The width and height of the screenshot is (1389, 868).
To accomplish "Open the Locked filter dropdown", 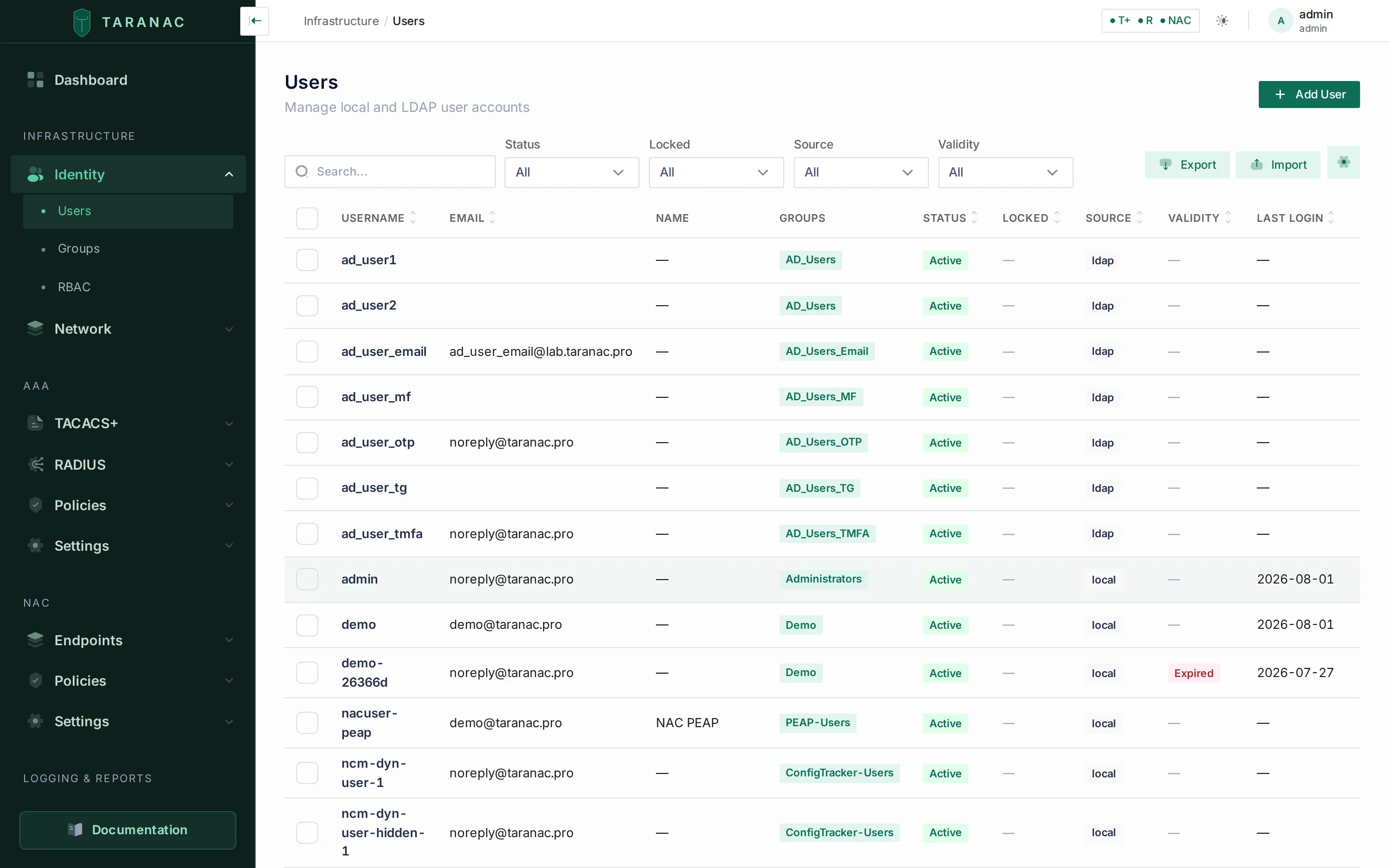I will (x=716, y=172).
